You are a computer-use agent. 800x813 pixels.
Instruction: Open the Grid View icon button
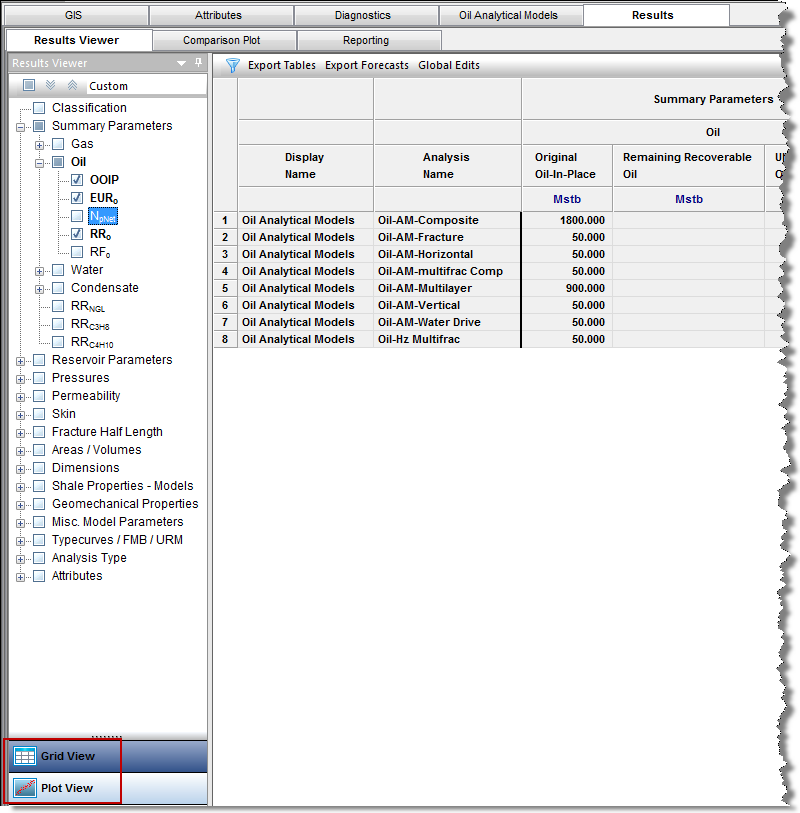coord(25,756)
